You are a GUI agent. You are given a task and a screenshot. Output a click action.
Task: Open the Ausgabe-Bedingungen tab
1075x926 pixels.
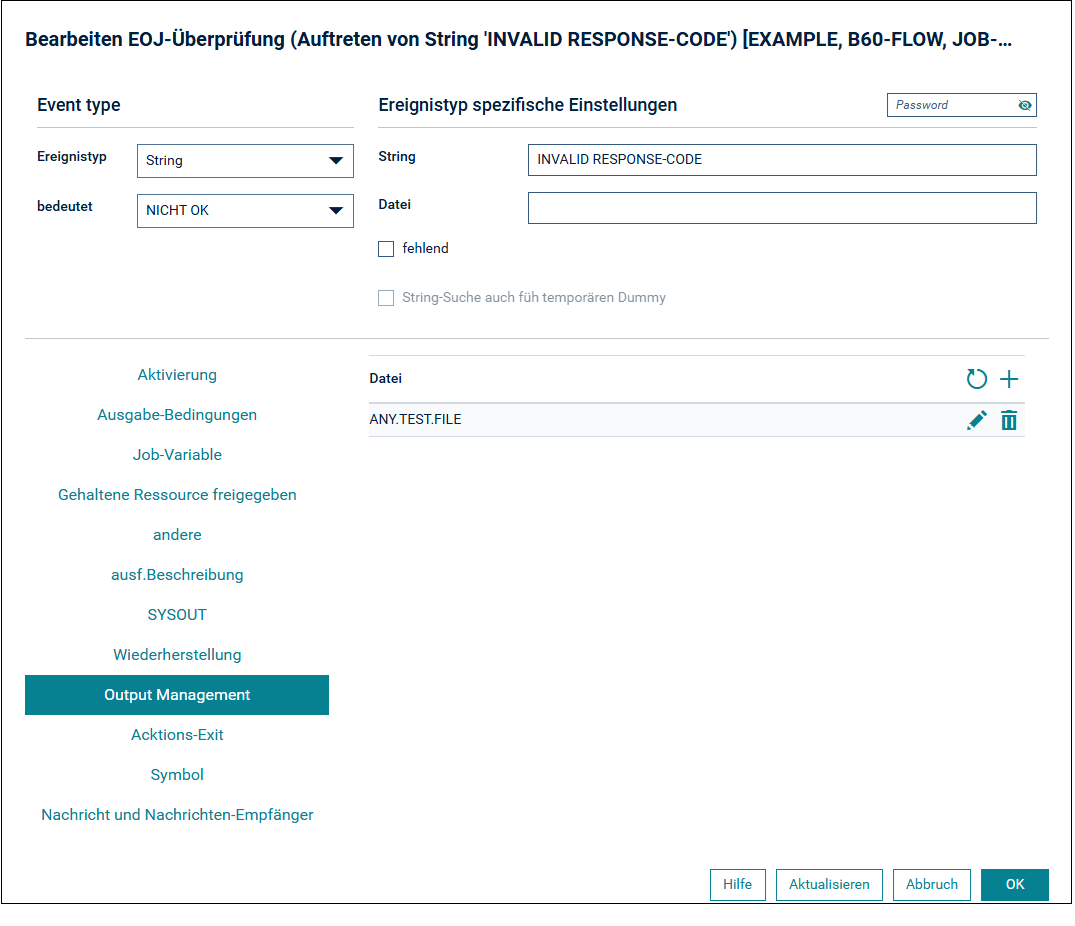point(177,415)
